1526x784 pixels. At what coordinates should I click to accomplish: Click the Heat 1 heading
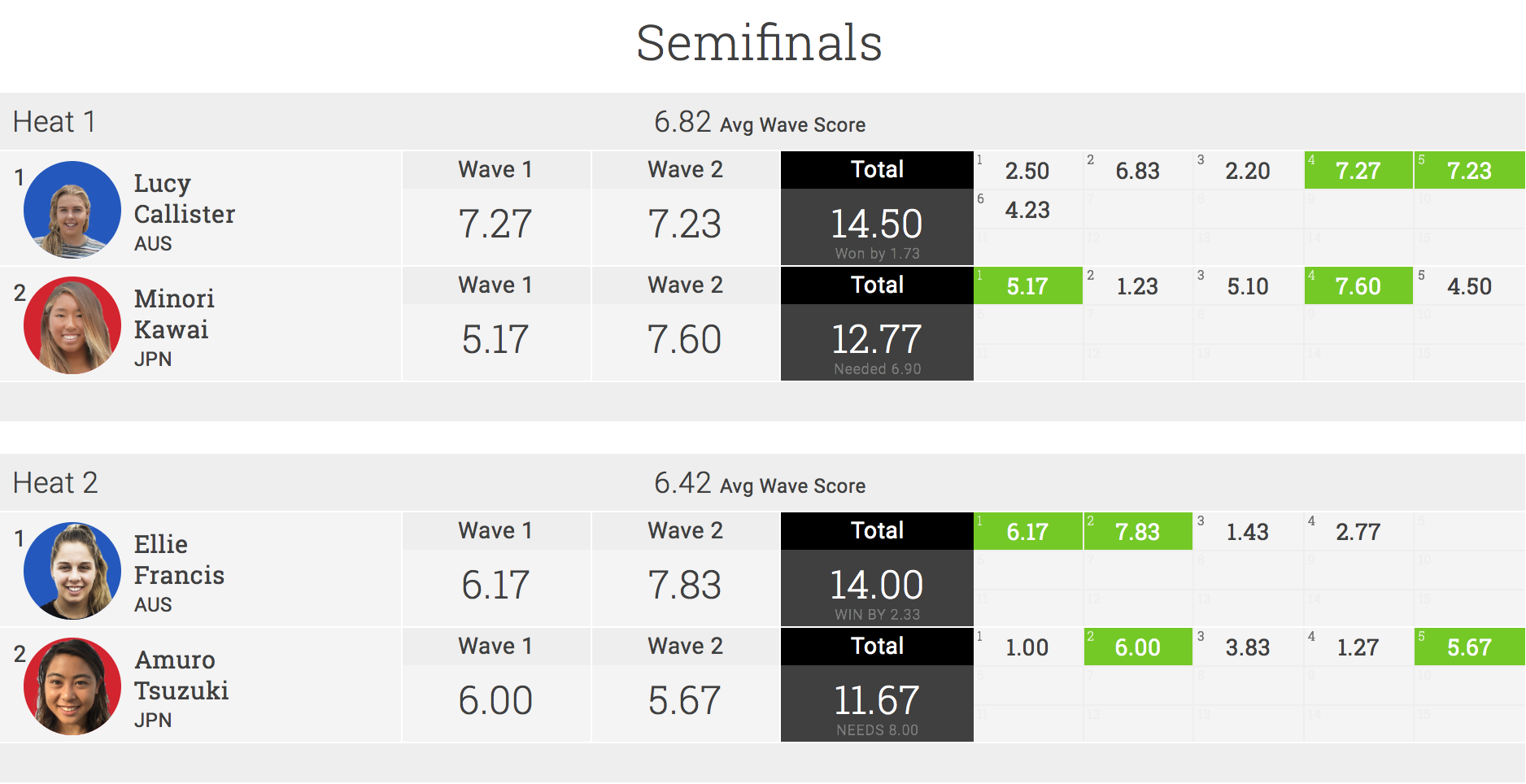(x=54, y=122)
